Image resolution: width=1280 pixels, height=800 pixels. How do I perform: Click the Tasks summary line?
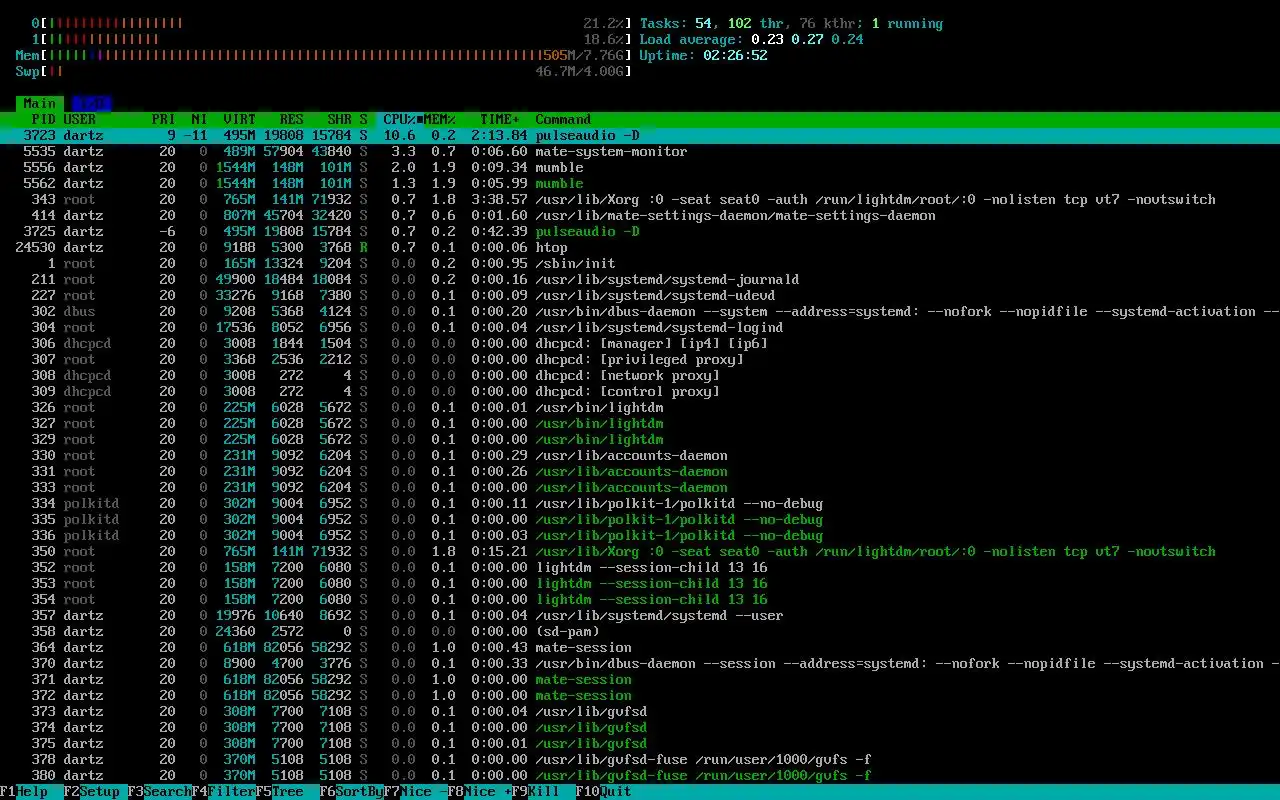(791, 23)
